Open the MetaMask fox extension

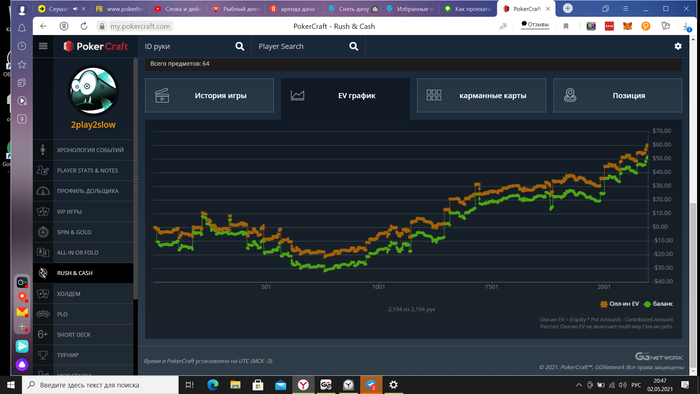point(627,26)
